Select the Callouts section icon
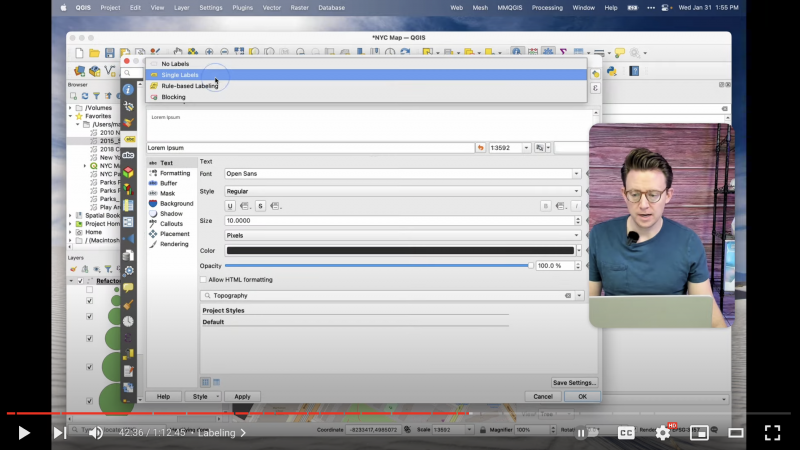 [153, 224]
